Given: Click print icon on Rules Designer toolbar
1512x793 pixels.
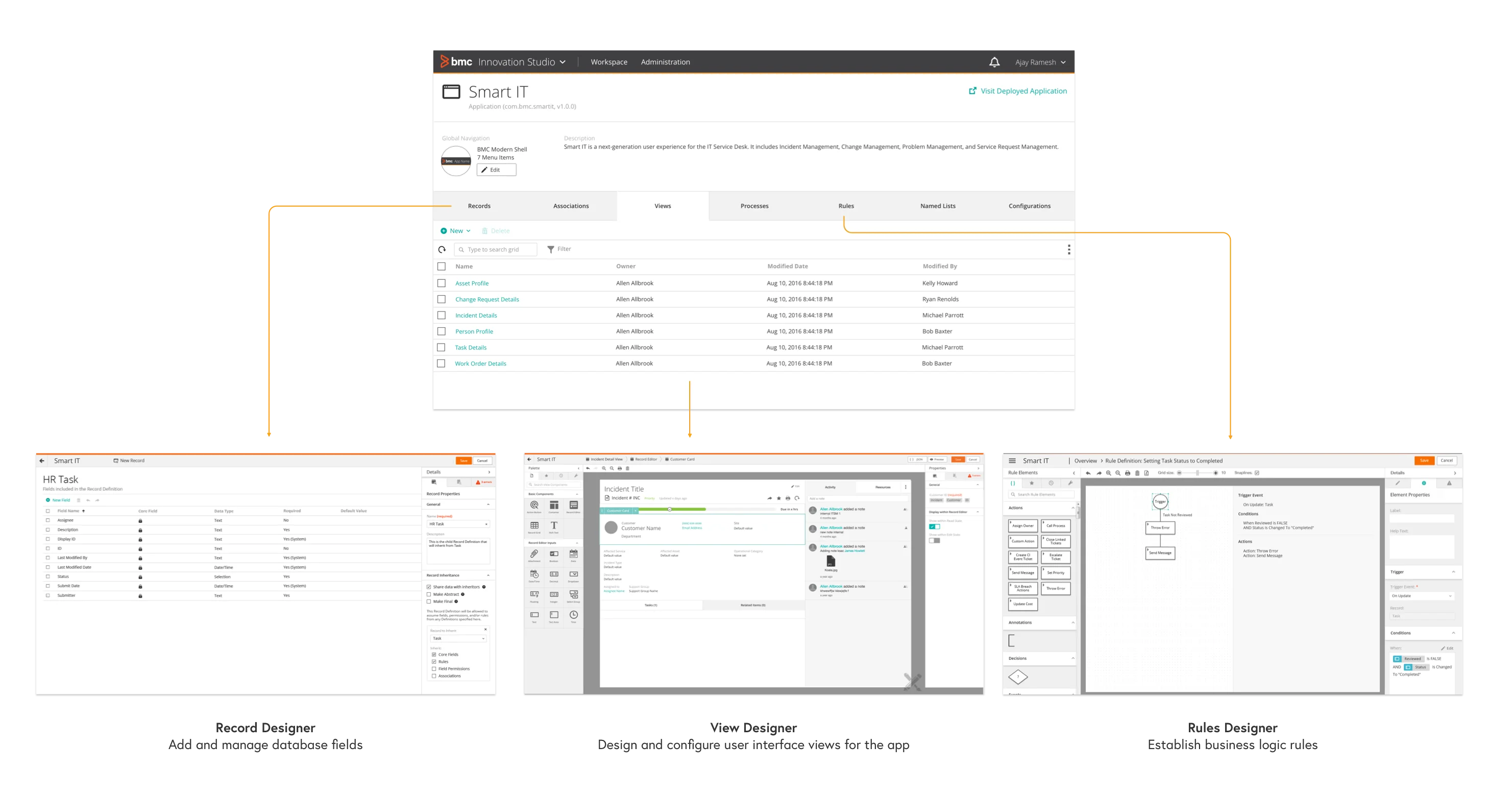Looking at the screenshot, I should (1128, 473).
